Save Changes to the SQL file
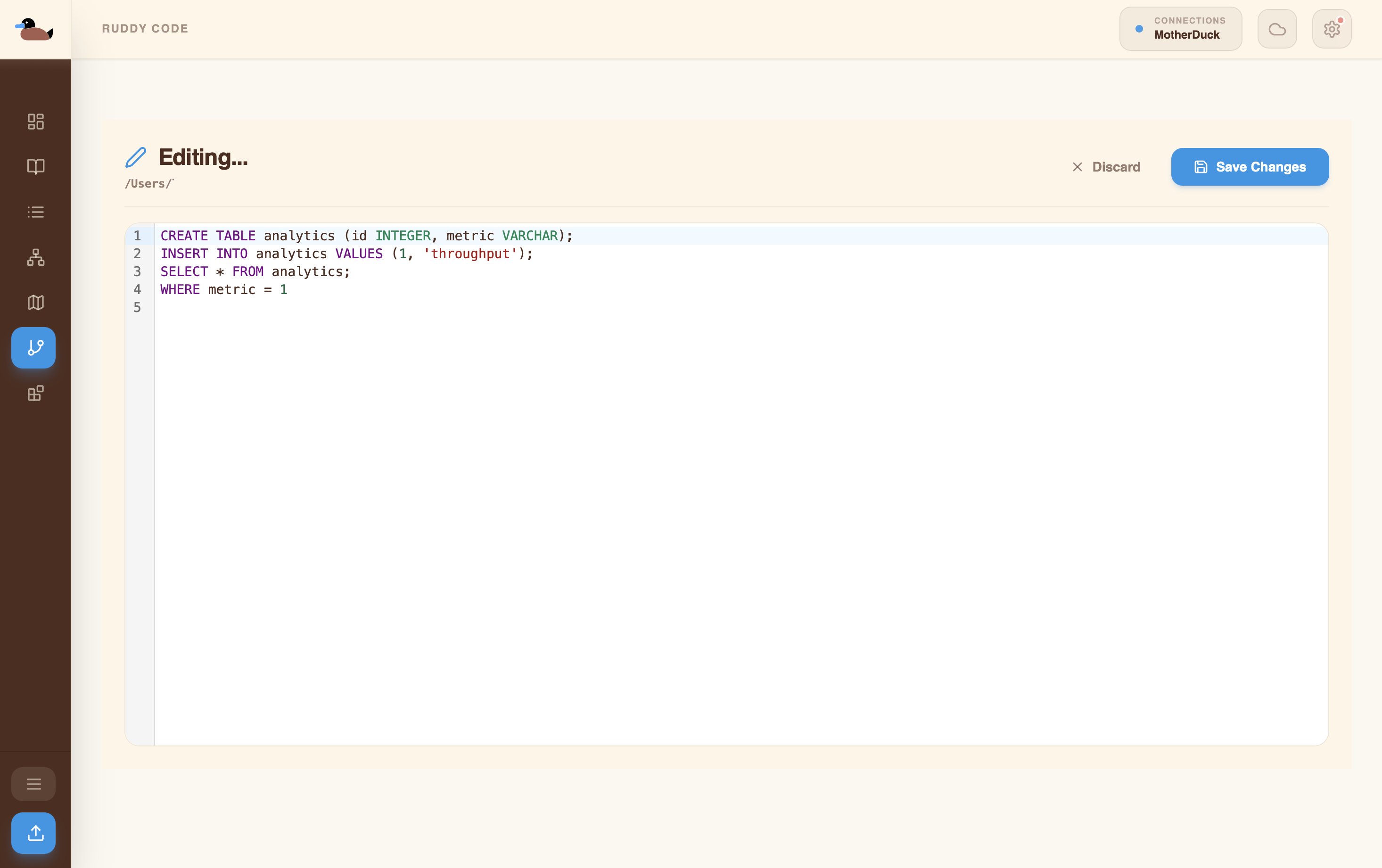 [1250, 167]
